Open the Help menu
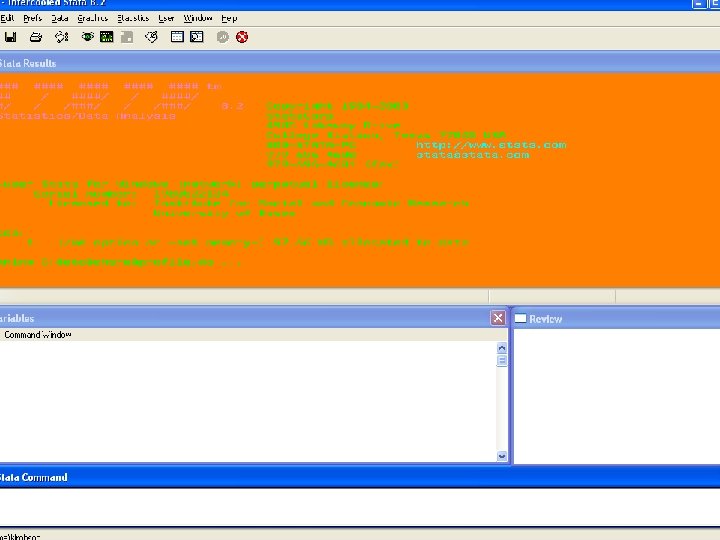The height and width of the screenshot is (540, 720). pos(229,18)
